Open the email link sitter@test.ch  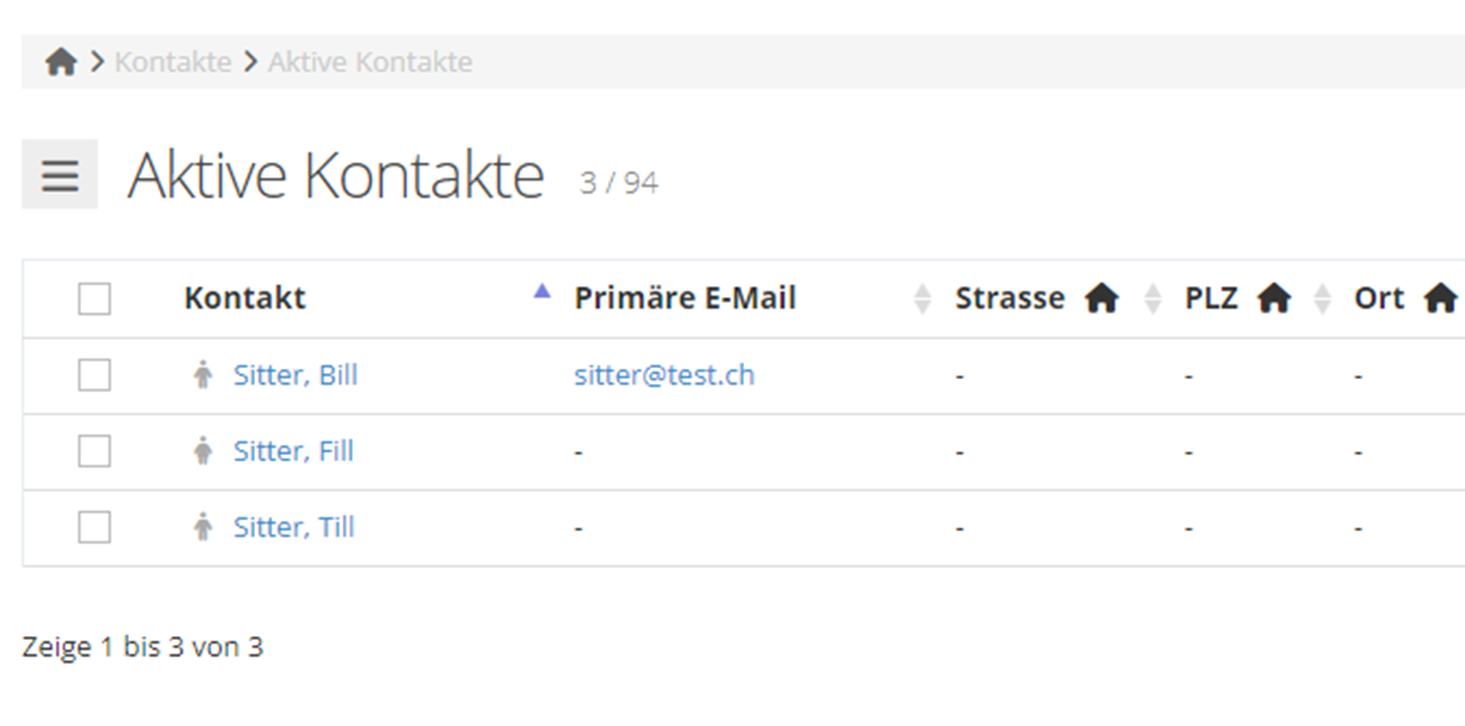[664, 375]
